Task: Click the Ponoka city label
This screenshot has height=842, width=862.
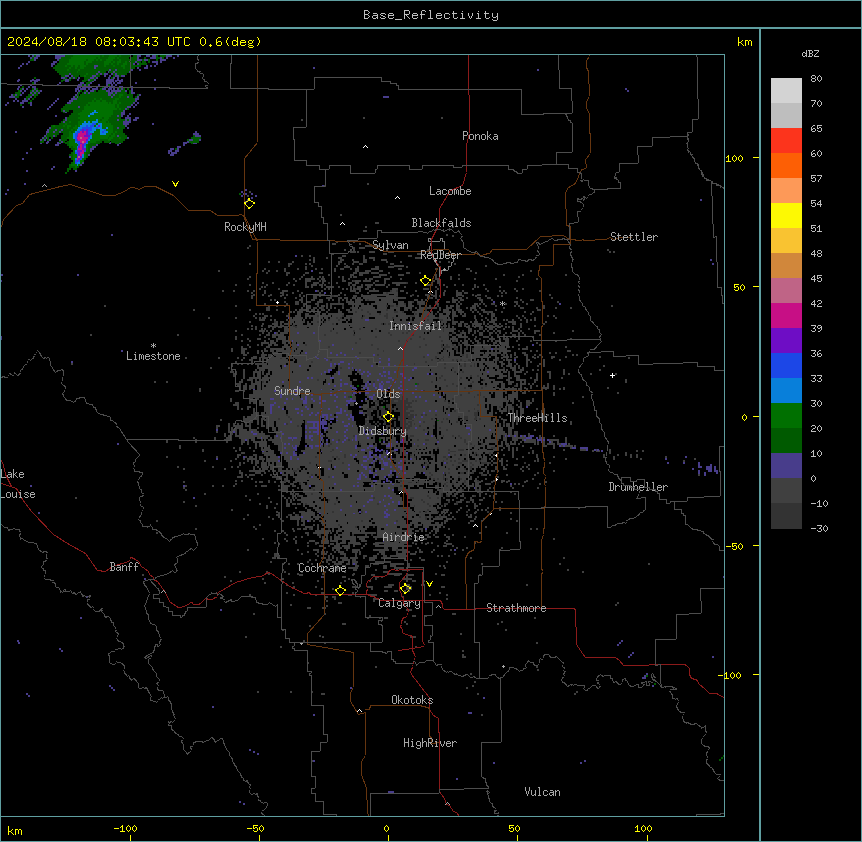Action: pos(480,136)
